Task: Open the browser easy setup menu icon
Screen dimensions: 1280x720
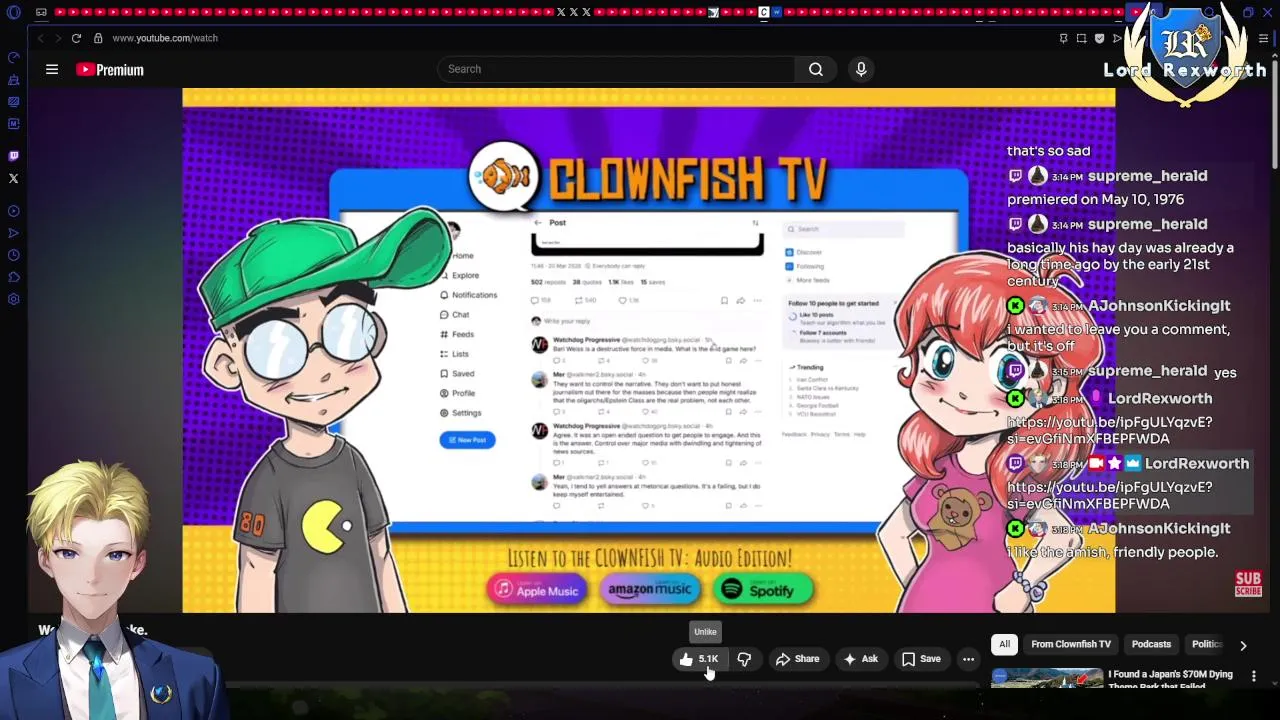Action: click(1264, 38)
